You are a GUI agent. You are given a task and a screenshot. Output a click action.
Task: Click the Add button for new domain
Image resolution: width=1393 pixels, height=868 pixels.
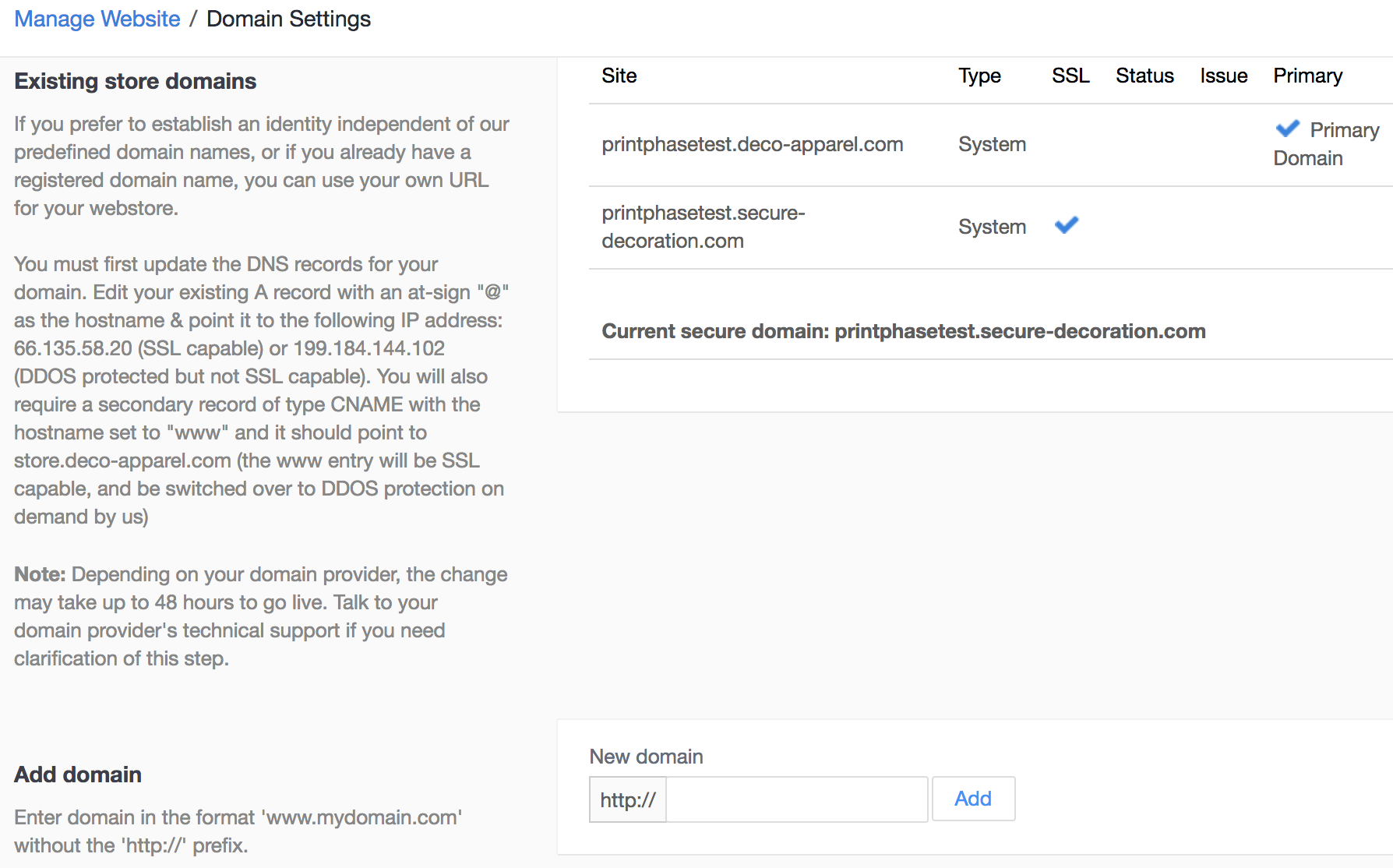tap(973, 799)
